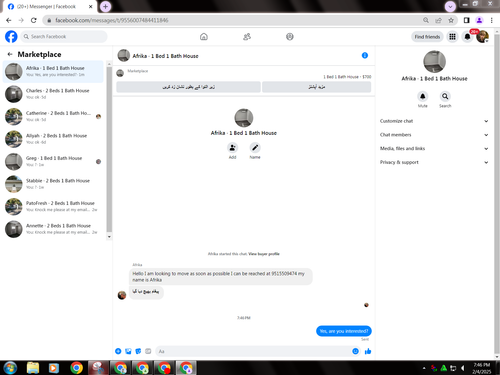Open the Facebook menu grid icon
The width and height of the screenshot is (500, 375).
(x=452, y=37)
